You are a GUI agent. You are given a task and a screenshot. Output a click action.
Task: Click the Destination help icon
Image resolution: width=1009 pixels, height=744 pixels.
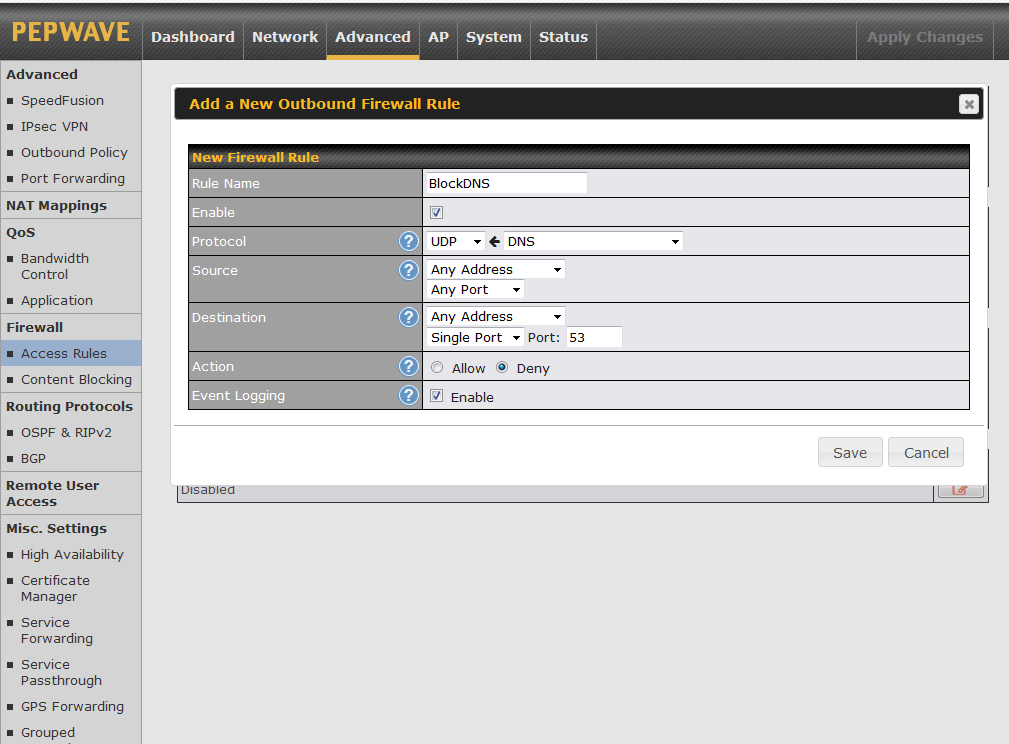point(408,317)
